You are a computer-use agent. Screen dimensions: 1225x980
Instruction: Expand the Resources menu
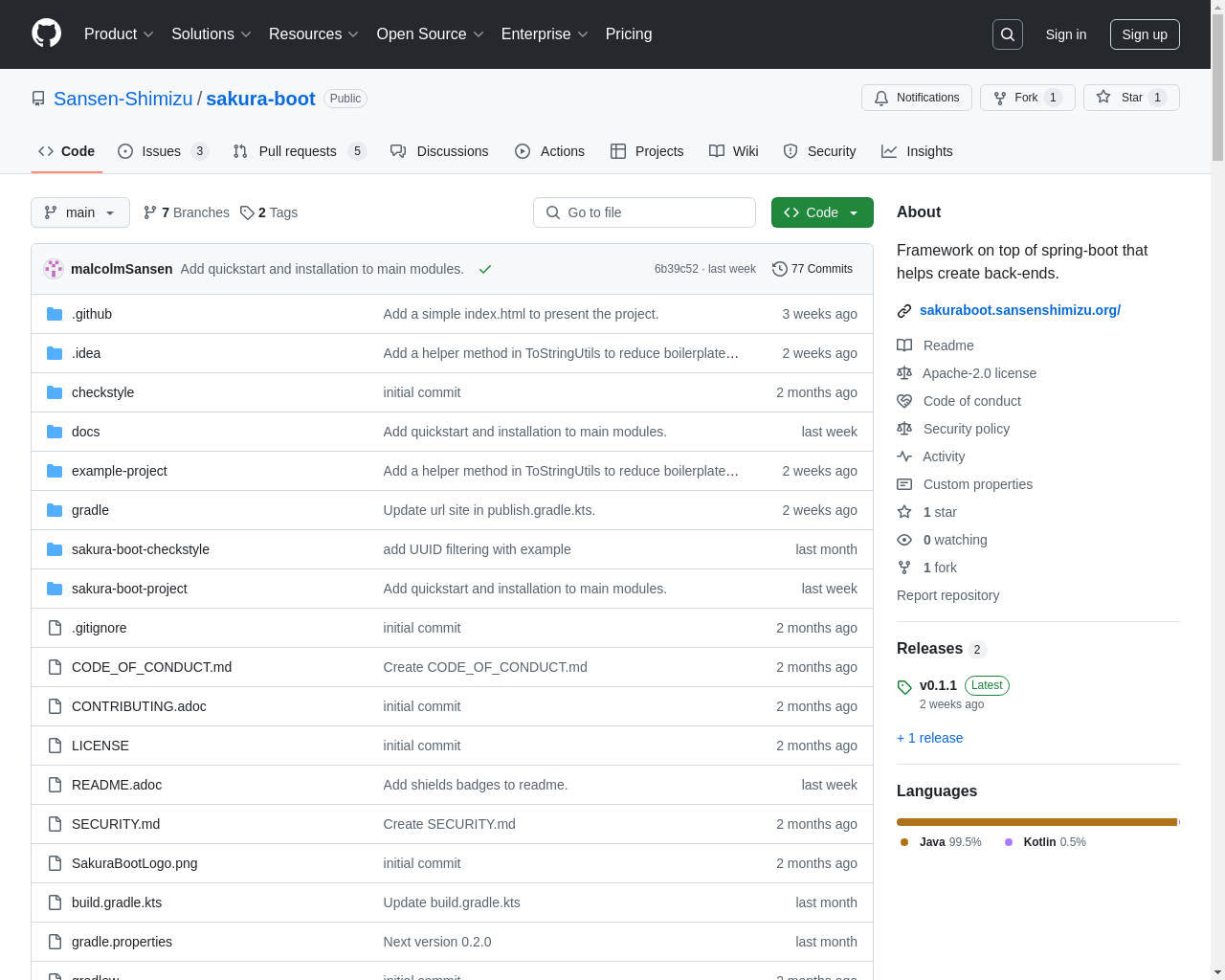tap(314, 34)
